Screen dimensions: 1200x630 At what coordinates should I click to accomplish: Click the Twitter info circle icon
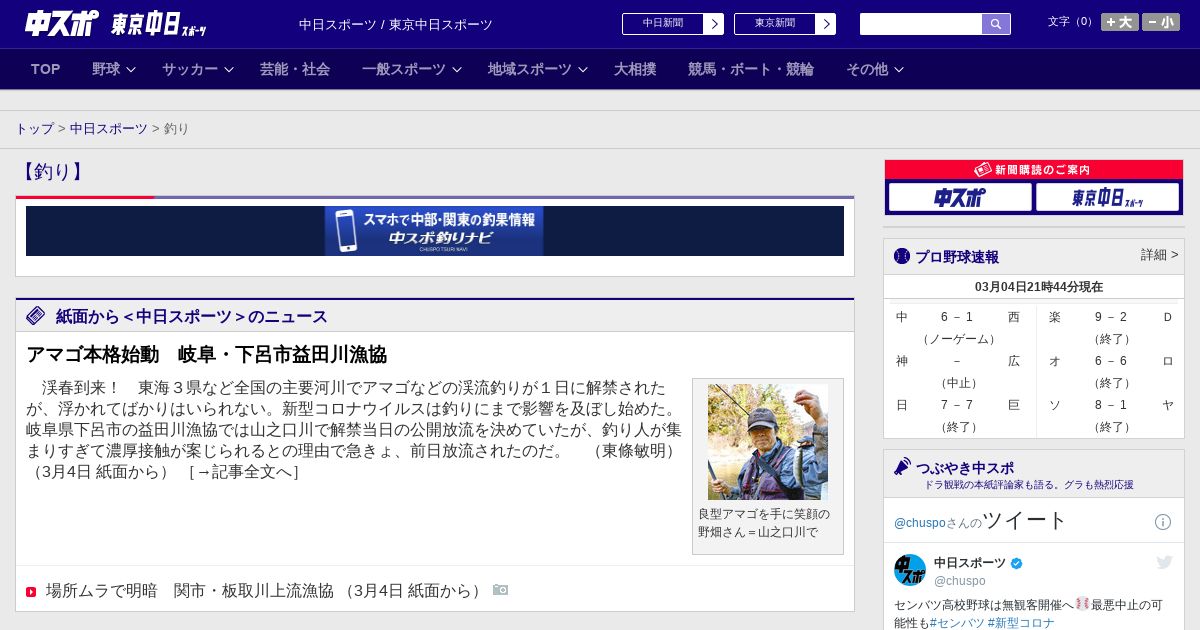point(1163,522)
